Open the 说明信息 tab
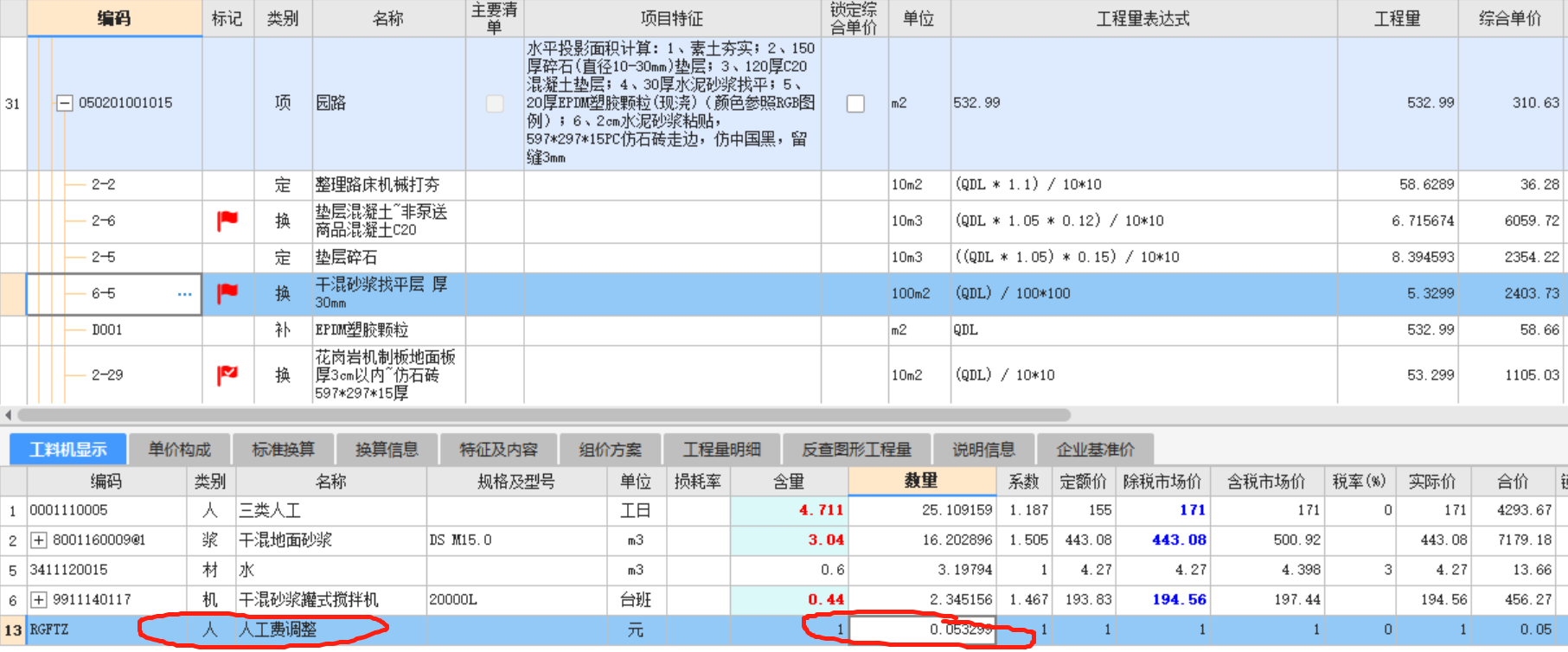Screen dimensions: 1568x652 pos(983,450)
